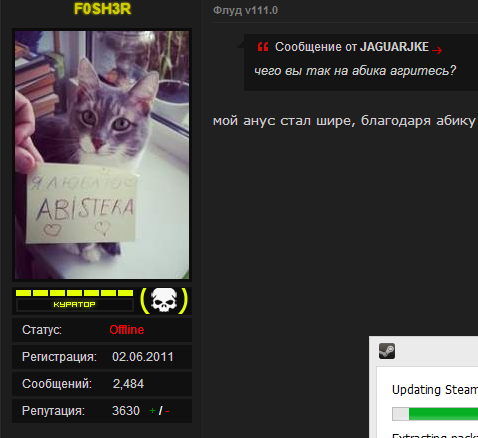The height and width of the screenshot is (438, 478).
Task: Open the F0SH3R username profile link
Action: coord(102,9)
